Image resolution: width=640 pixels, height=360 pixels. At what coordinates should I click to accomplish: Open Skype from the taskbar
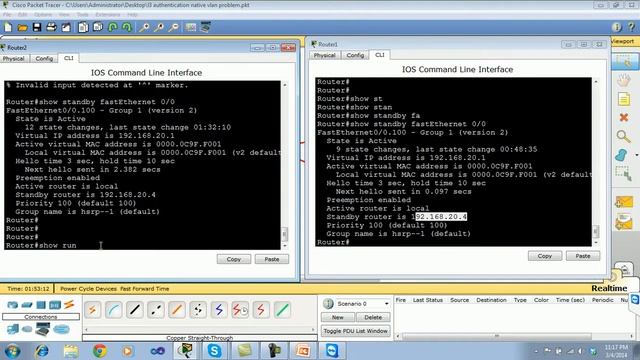pos(214,351)
